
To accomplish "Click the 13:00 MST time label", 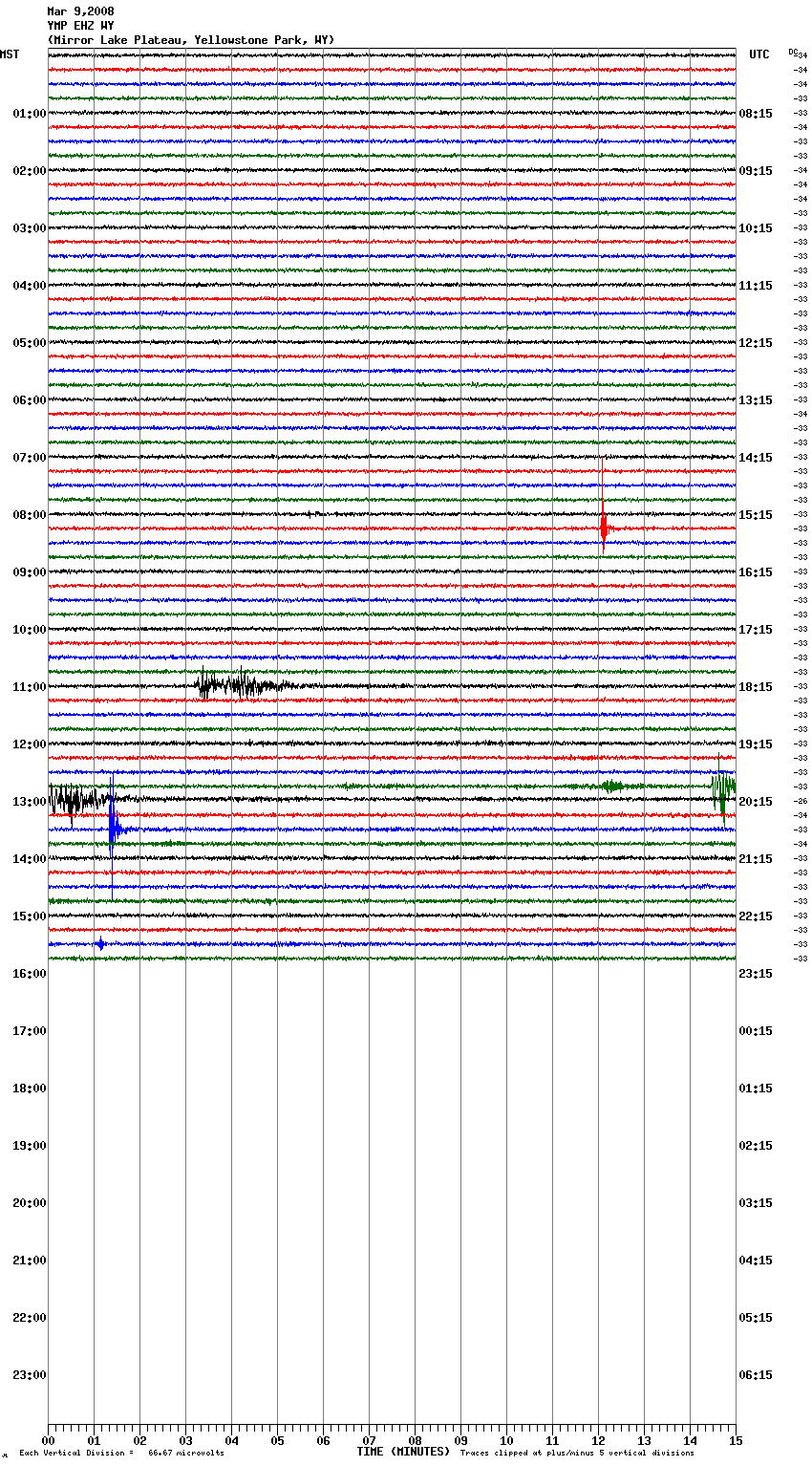I will 29,801.
